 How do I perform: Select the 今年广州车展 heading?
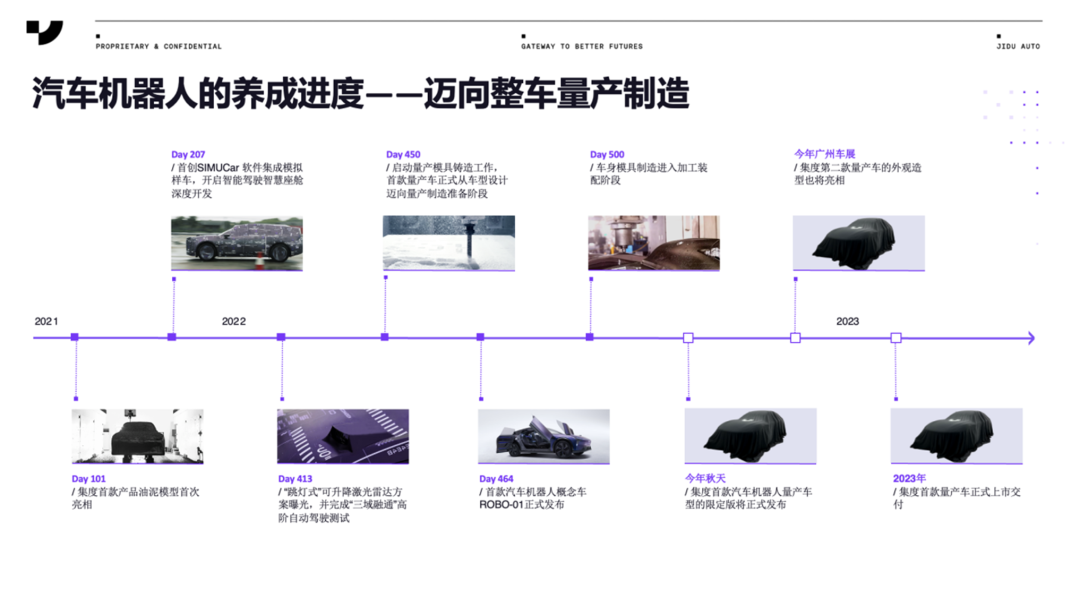coord(824,154)
